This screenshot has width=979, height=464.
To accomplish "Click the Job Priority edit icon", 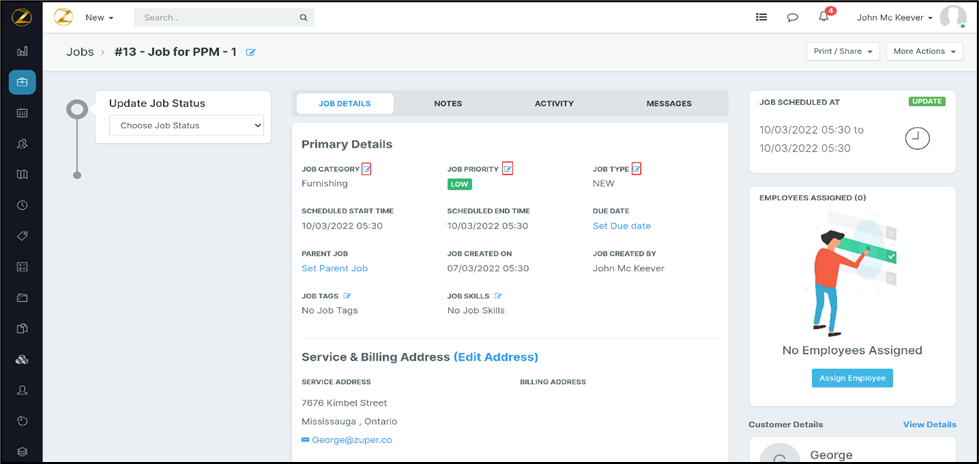I will [x=507, y=169].
